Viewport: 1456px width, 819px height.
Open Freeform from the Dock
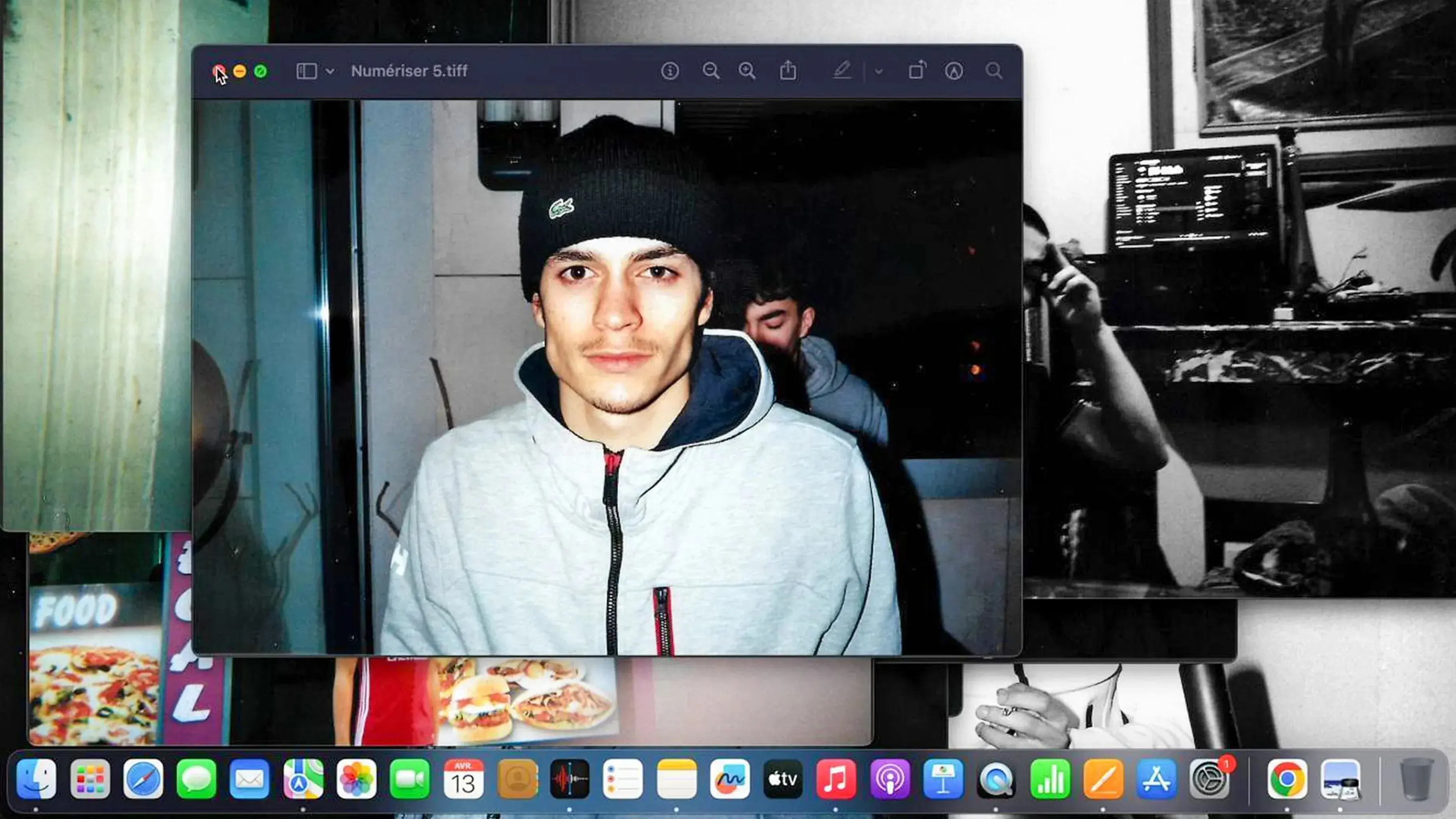pyautogui.click(x=730, y=779)
